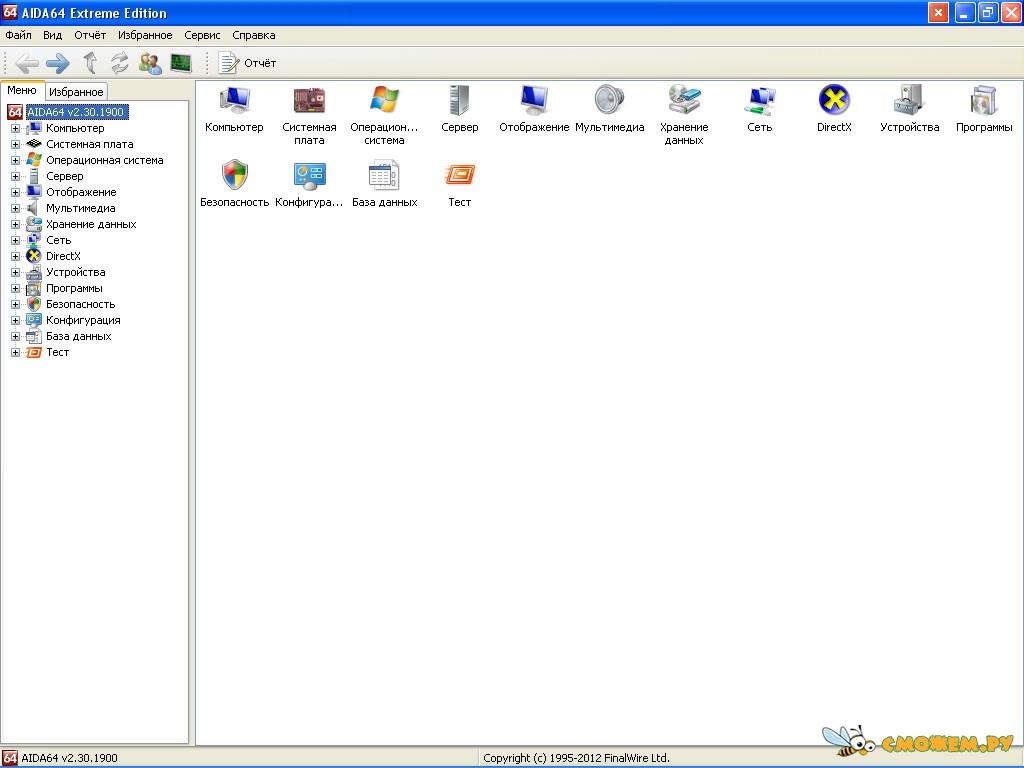The image size is (1024, 768).
Task: Select Сервер in the tree
Action: [x=65, y=176]
